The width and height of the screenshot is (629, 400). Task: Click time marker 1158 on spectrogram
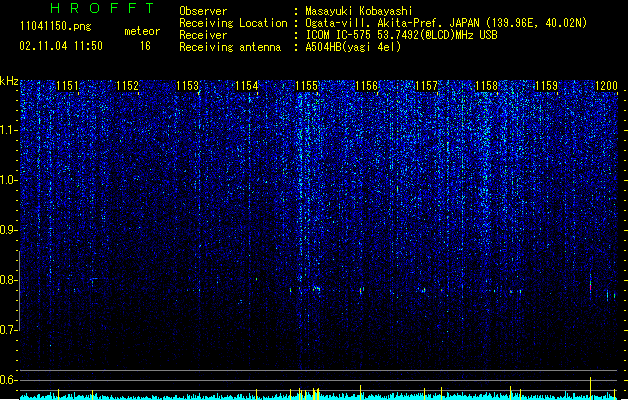[486, 86]
